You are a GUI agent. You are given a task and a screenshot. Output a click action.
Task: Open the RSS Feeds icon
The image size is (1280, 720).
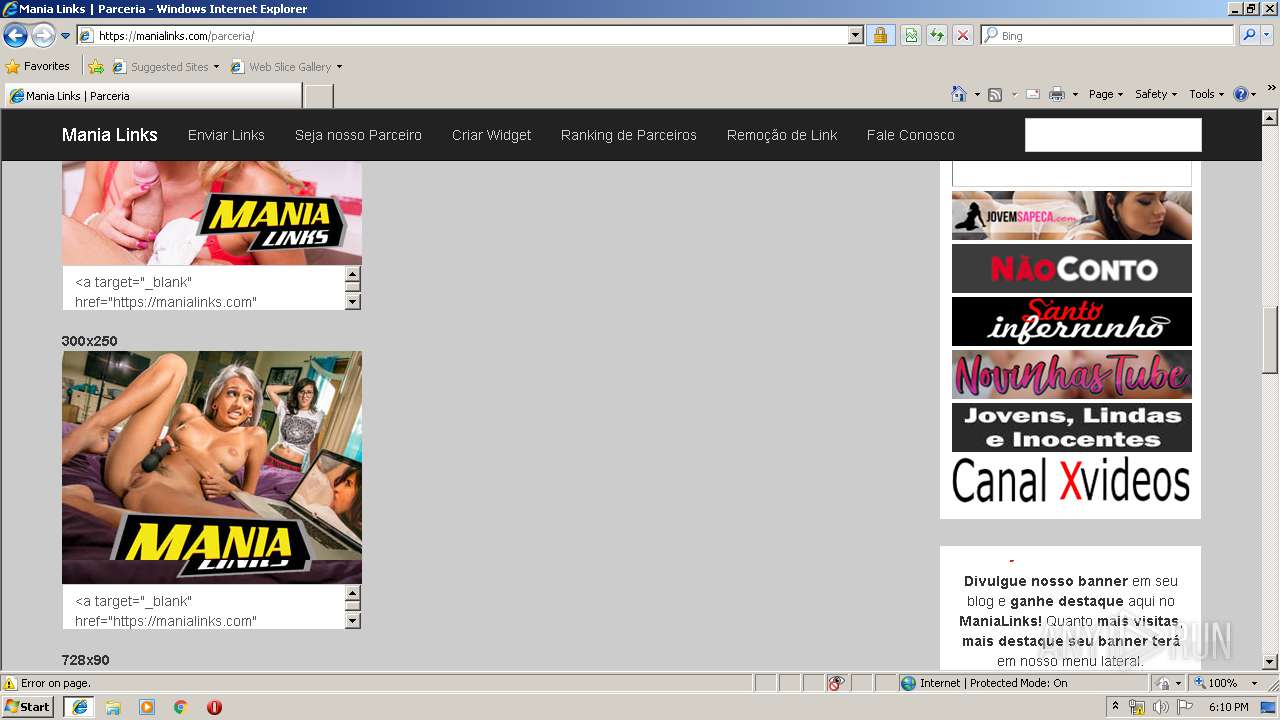click(995, 94)
